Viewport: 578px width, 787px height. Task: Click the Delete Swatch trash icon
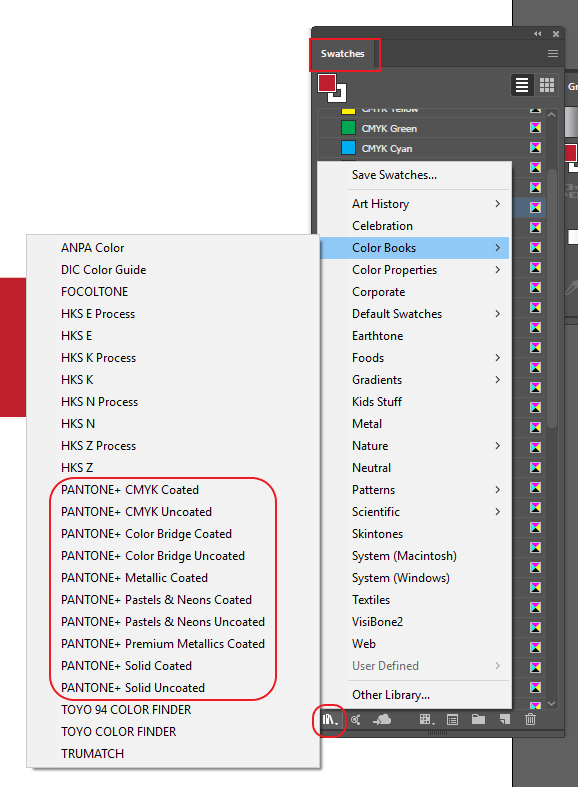(530, 719)
